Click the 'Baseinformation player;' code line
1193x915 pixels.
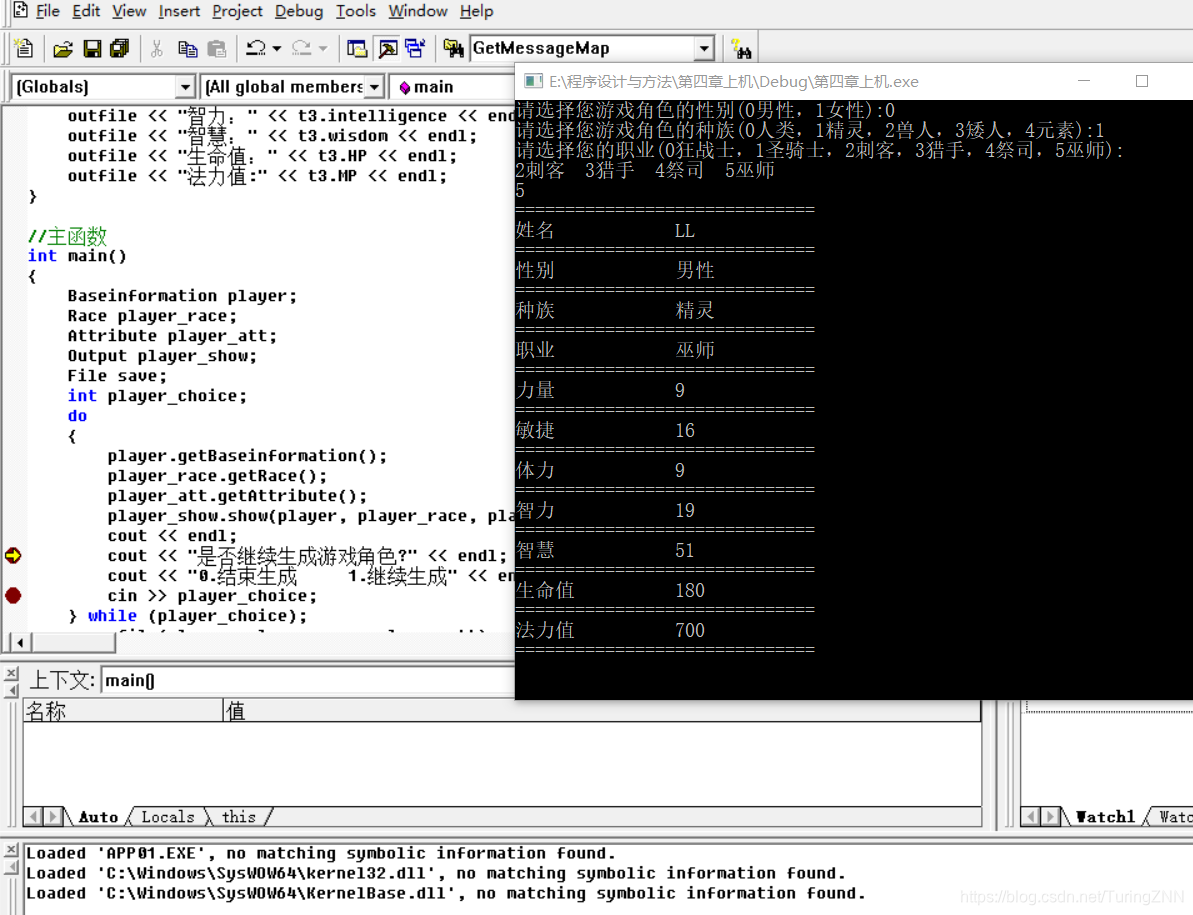(182, 296)
